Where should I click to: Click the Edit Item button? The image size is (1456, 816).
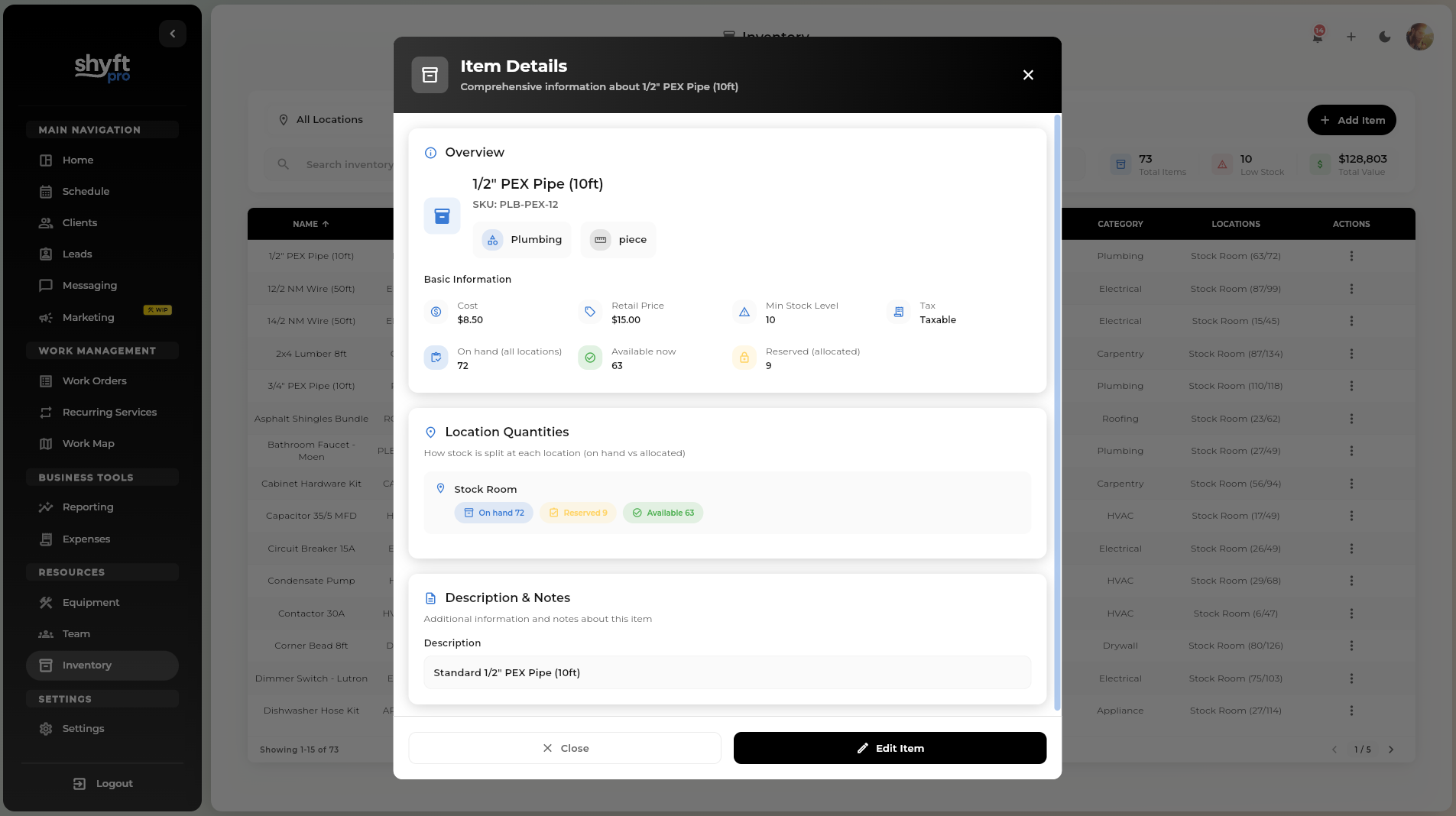(890, 748)
